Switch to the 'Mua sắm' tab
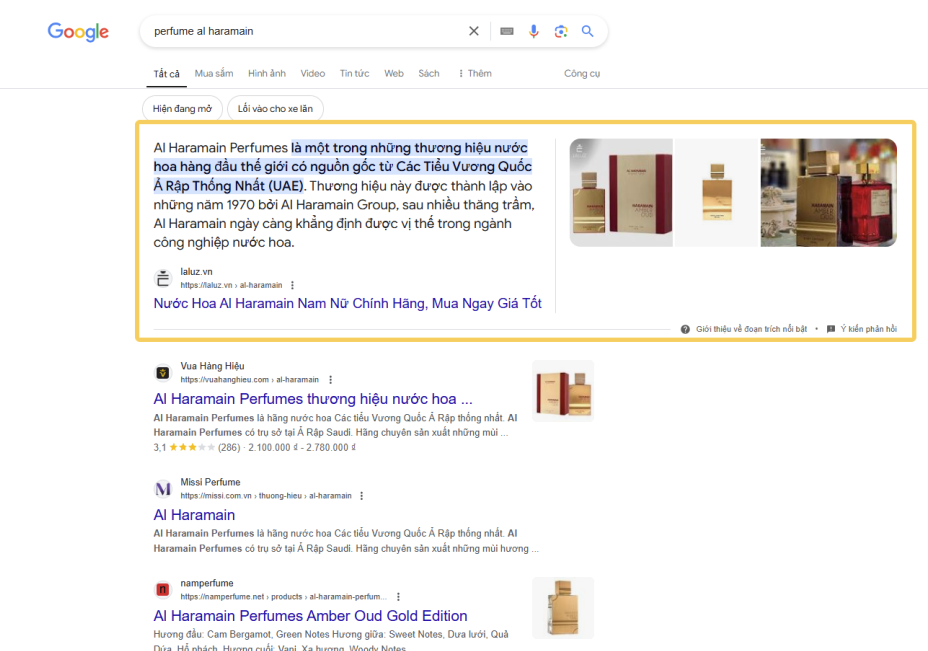The width and height of the screenshot is (928, 651). click(214, 73)
